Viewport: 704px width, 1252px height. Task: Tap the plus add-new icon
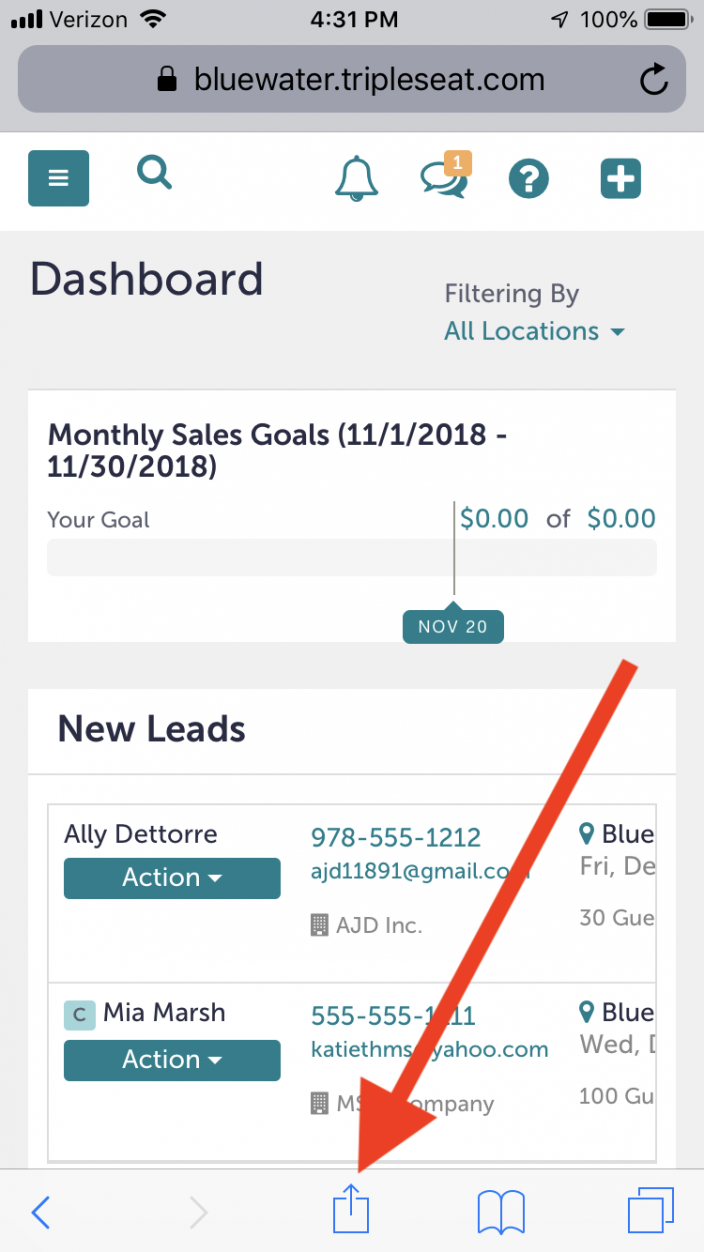click(620, 179)
